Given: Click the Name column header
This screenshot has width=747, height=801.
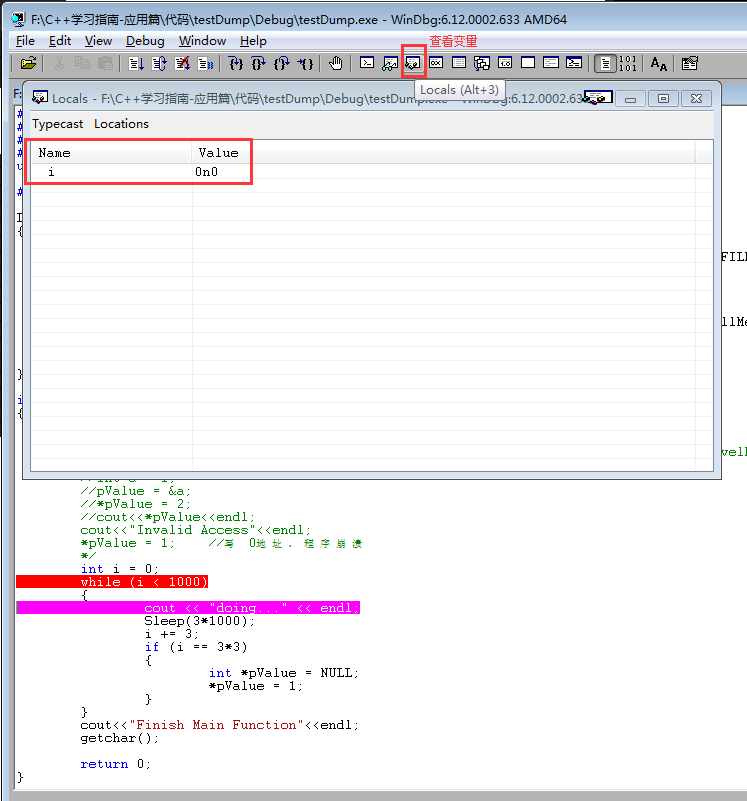Looking at the screenshot, I should (111, 153).
